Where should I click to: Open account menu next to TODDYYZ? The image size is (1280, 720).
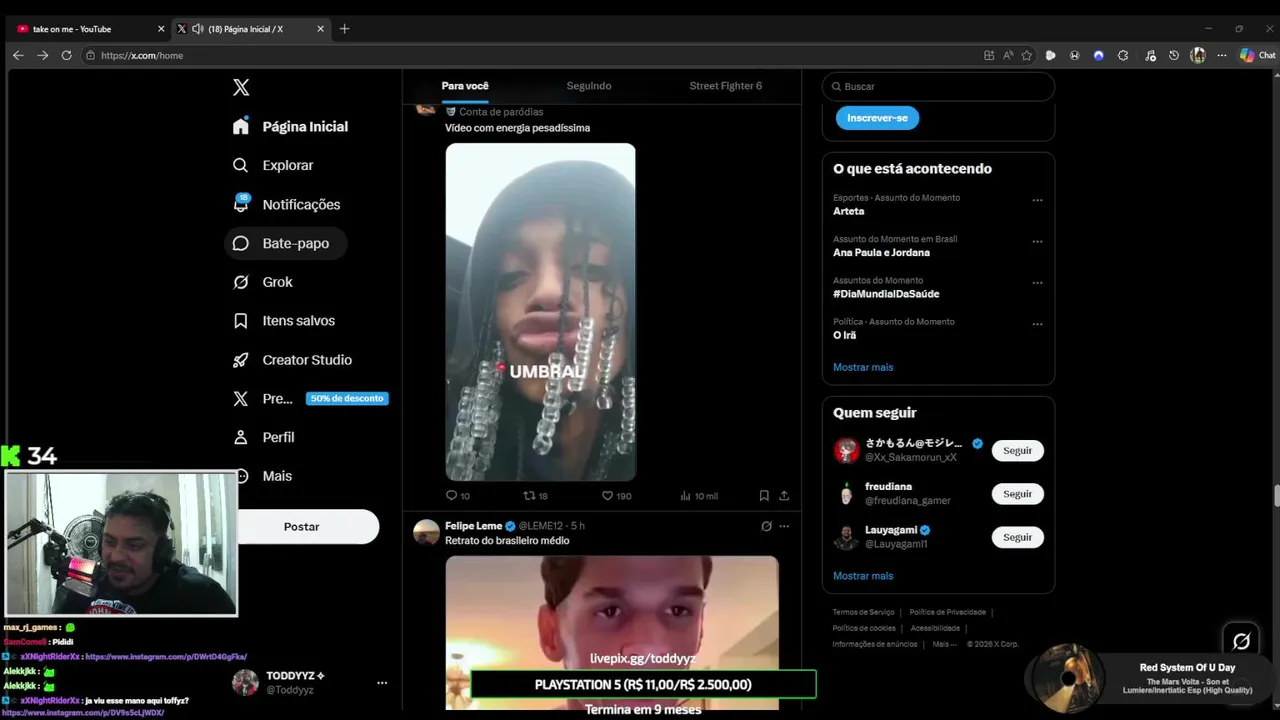click(382, 683)
